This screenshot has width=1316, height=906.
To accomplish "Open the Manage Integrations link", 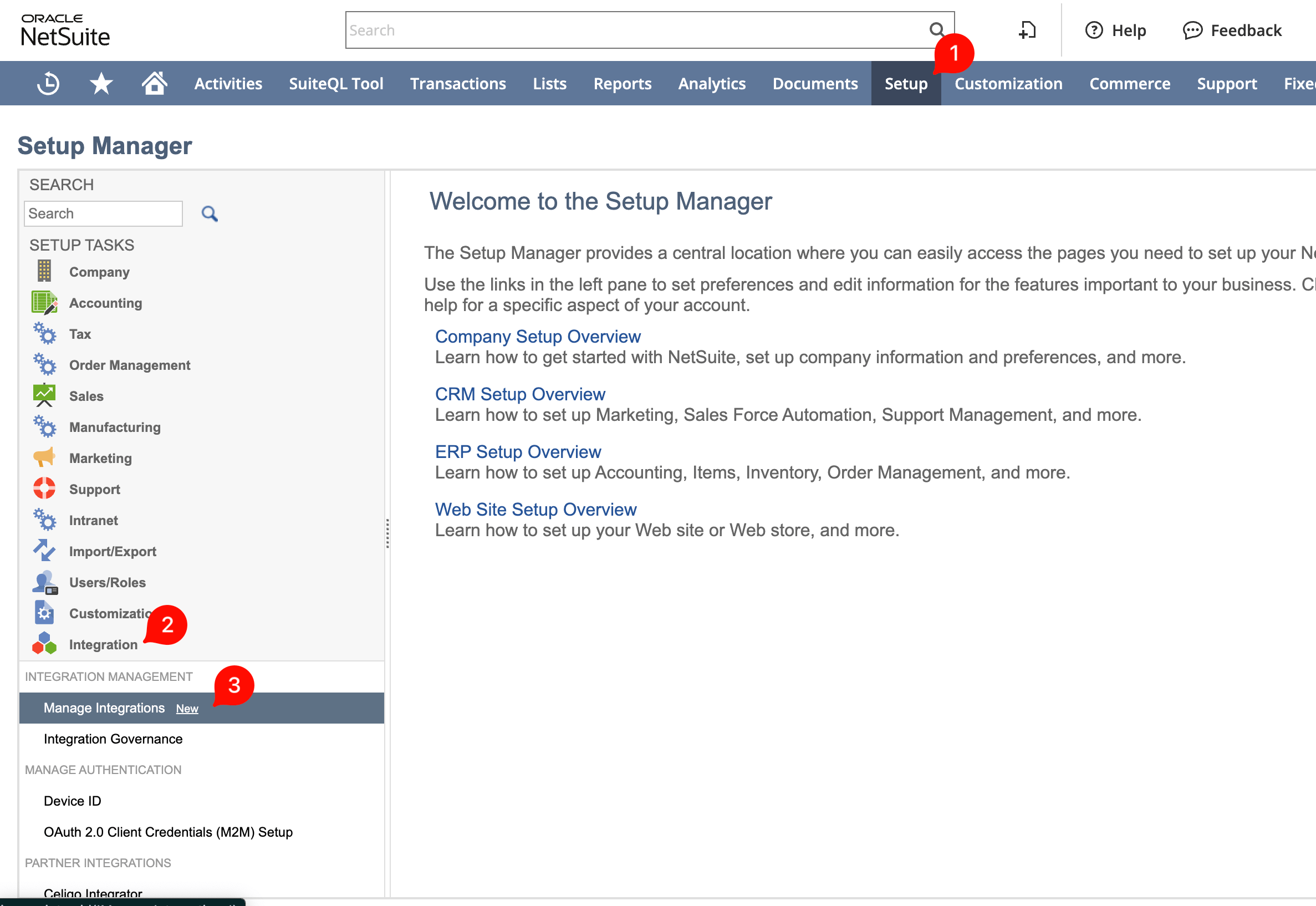I will [104, 708].
